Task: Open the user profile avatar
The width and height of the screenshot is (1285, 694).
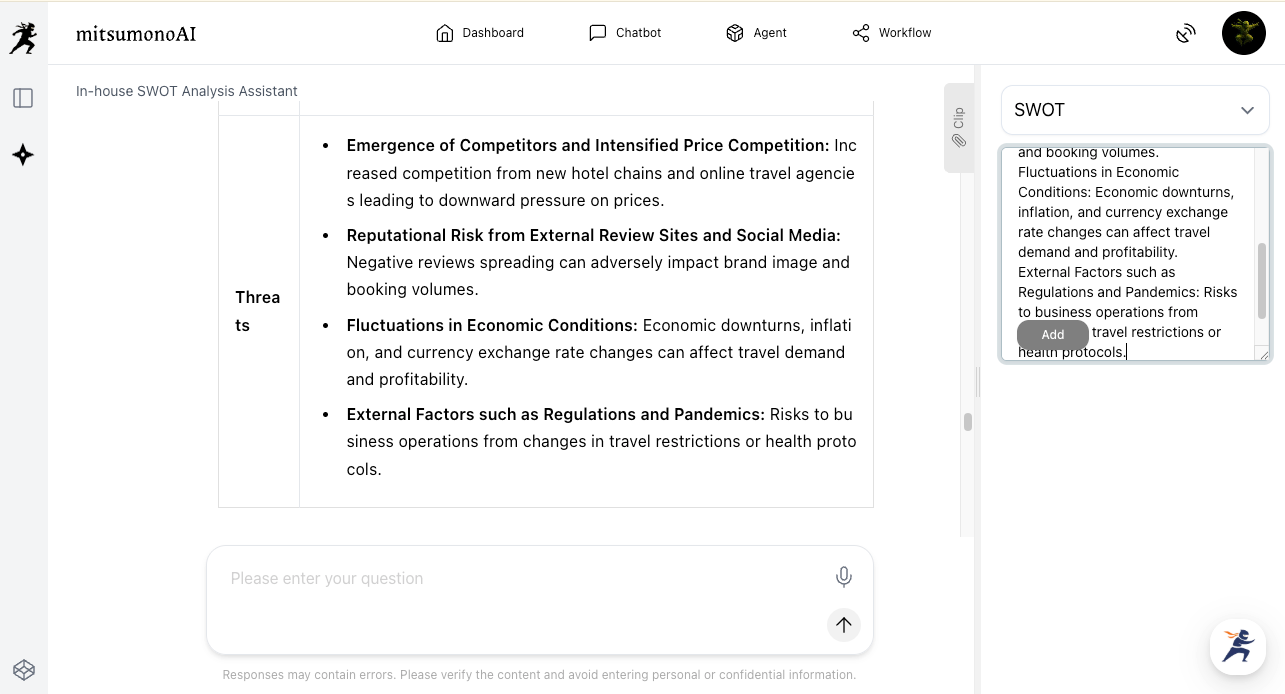Action: pyautogui.click(x=1244, y=33)
